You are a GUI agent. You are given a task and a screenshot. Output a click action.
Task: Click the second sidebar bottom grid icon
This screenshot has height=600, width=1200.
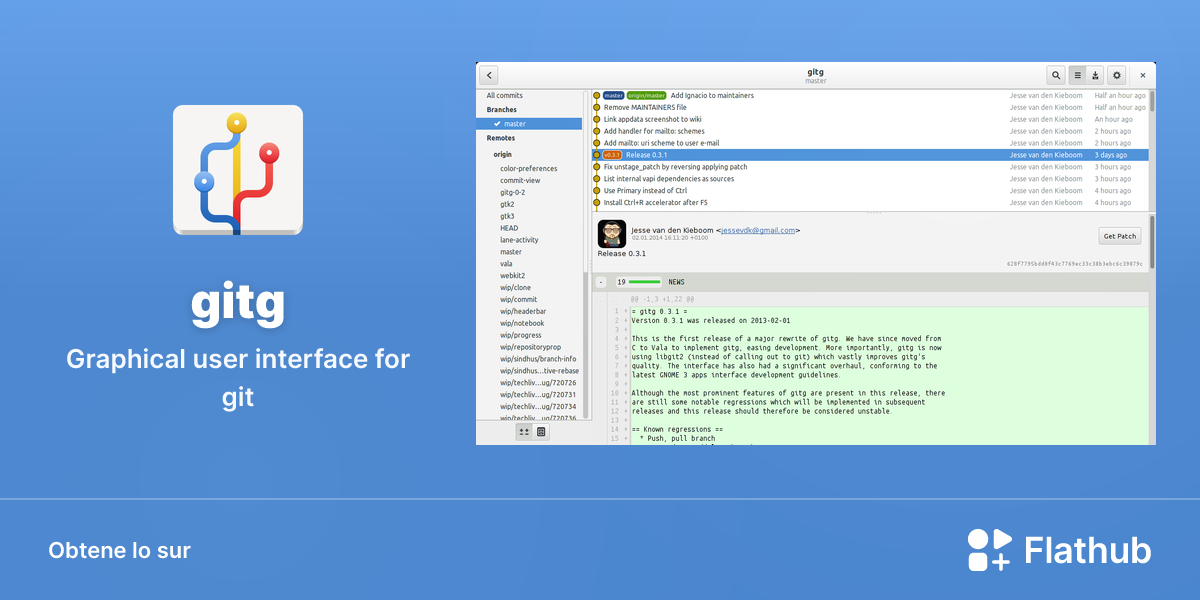pos(541,432)
